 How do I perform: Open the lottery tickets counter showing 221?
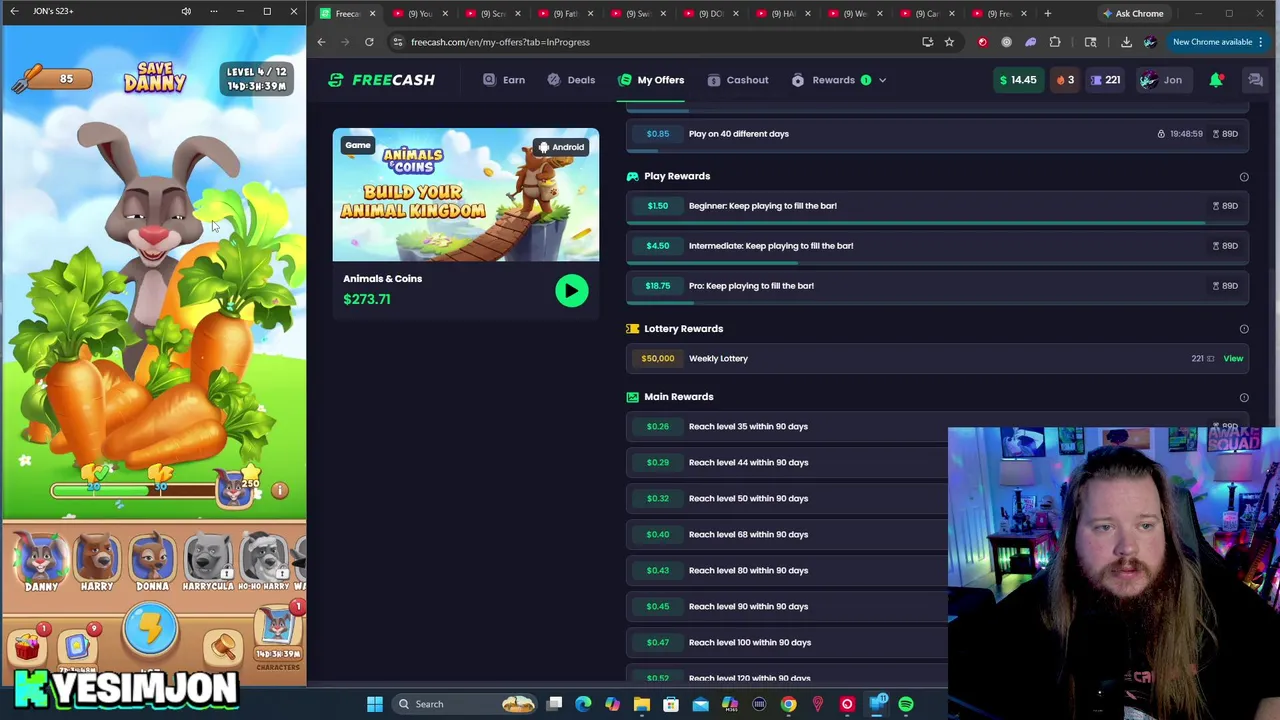pos(1105,80)
